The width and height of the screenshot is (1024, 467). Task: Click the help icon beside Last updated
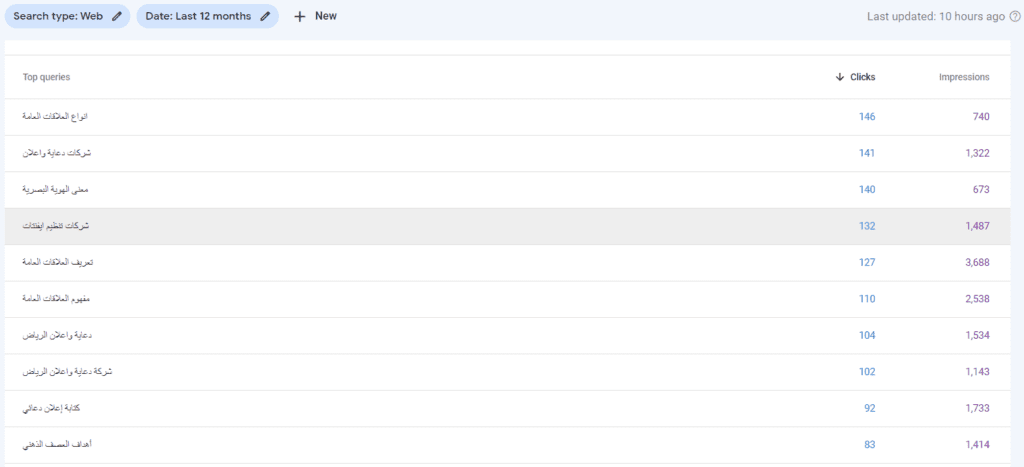click(x=1015, y=16)
